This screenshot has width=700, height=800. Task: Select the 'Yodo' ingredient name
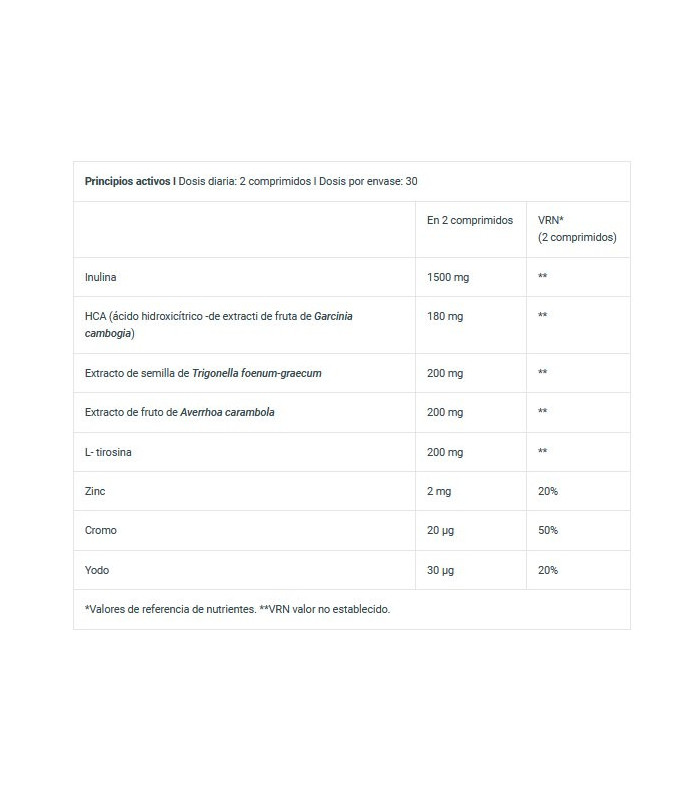point(97,570)
